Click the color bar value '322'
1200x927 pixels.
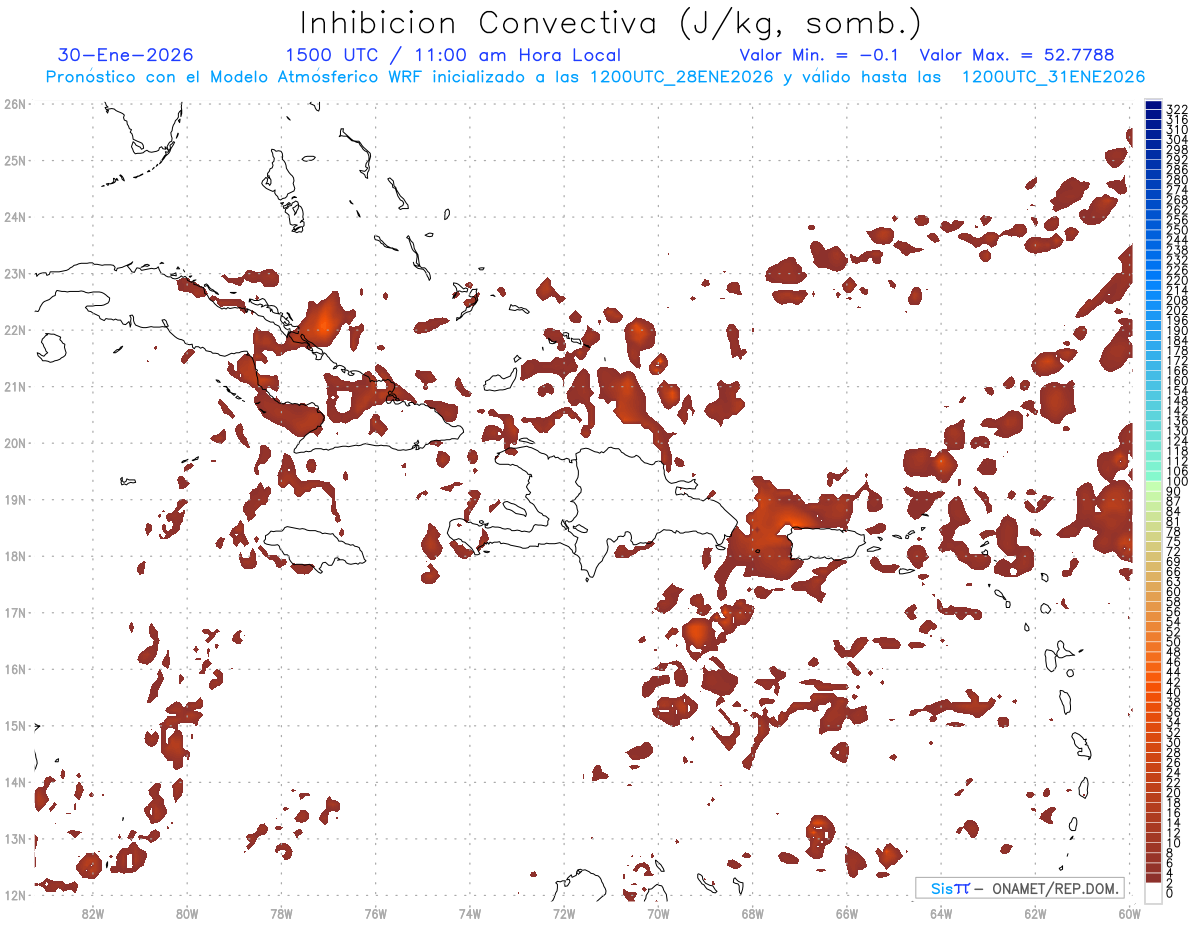pos(1177,109)
